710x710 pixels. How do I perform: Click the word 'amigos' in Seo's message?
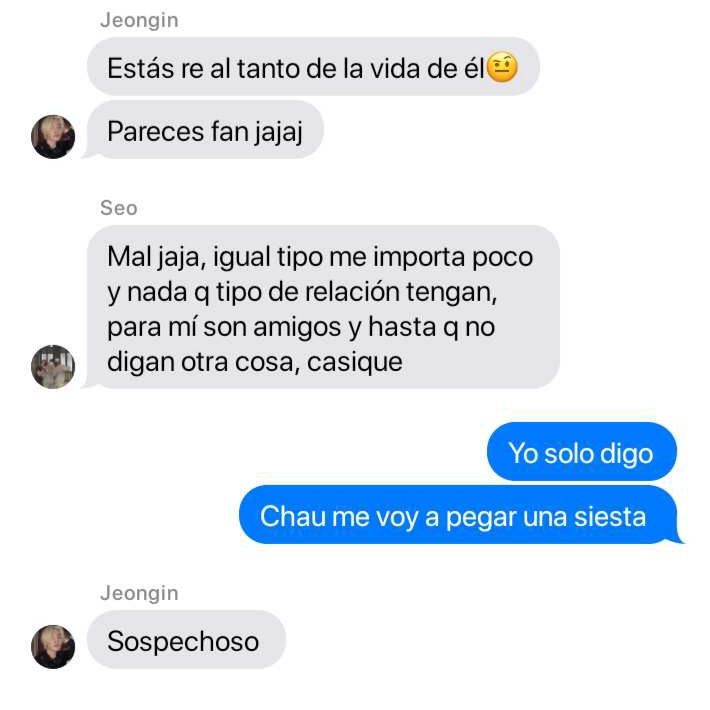tap(297, 327)
